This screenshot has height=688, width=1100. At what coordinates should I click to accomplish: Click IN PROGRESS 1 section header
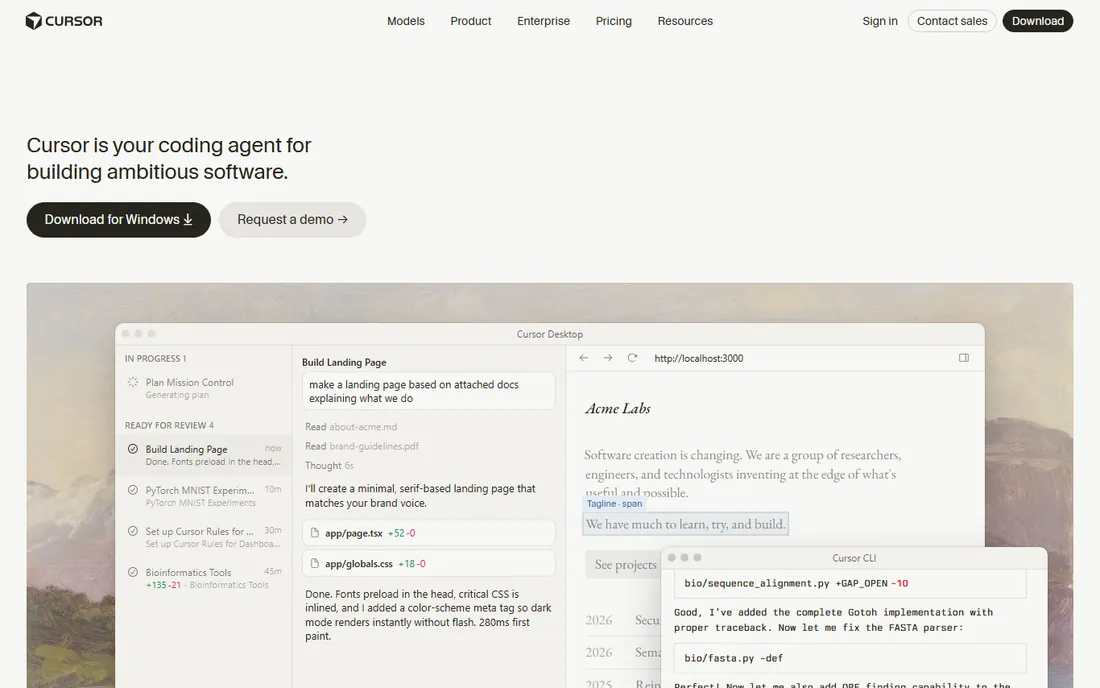click(x=156, y=358)
